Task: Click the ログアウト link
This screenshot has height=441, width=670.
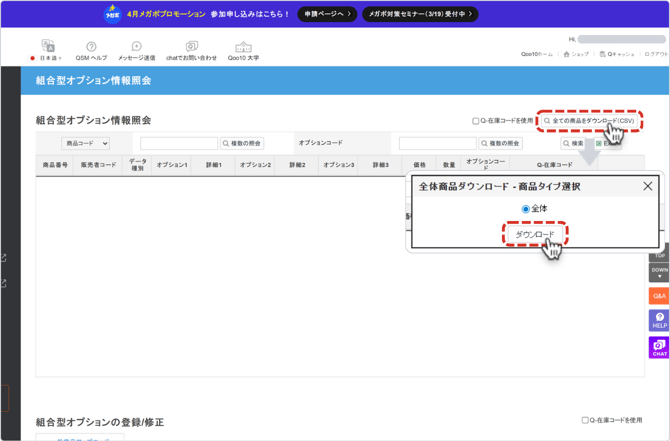Action: tap(656, 54)
